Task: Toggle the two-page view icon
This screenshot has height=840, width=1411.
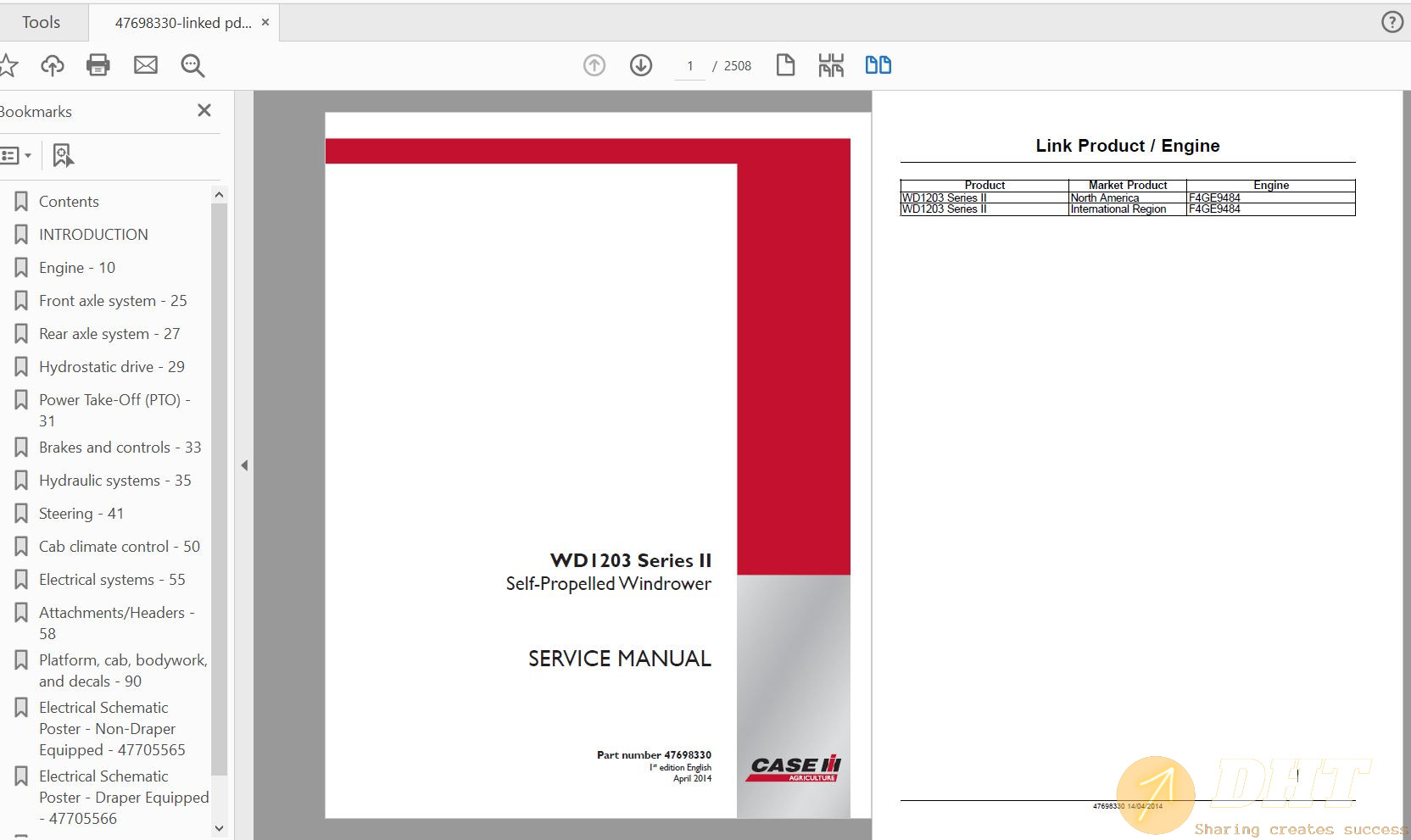Action: coord(878,65)
